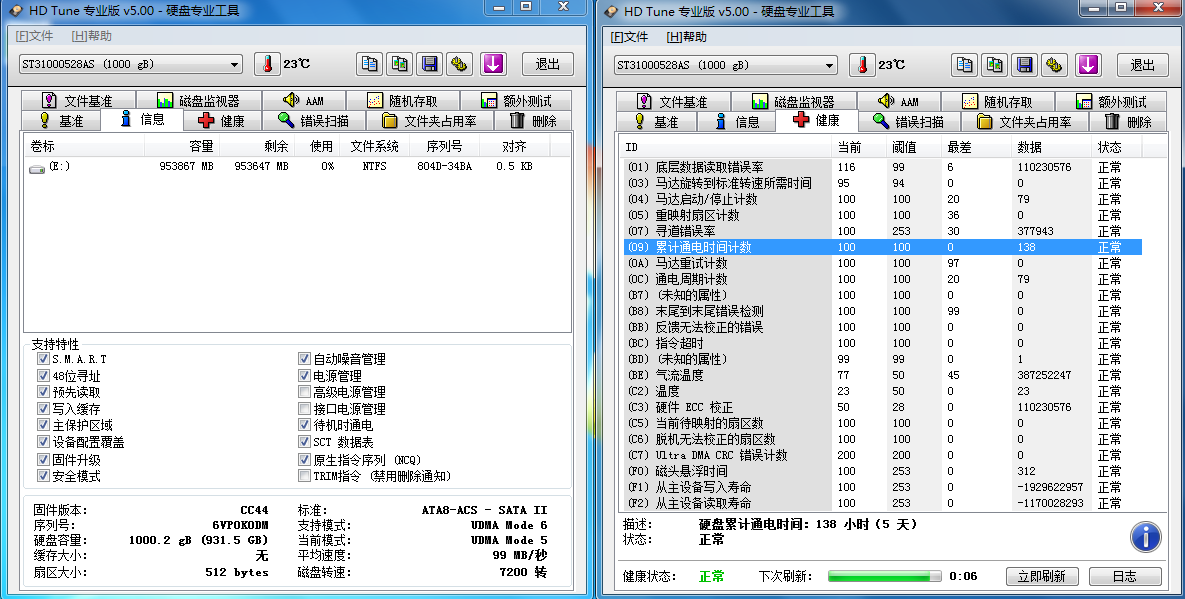Click copy-screenshot icon in the Health-tab window toolbar
Screen dimensions: 1185x599
pyautogui.click(x=994, y=65)
